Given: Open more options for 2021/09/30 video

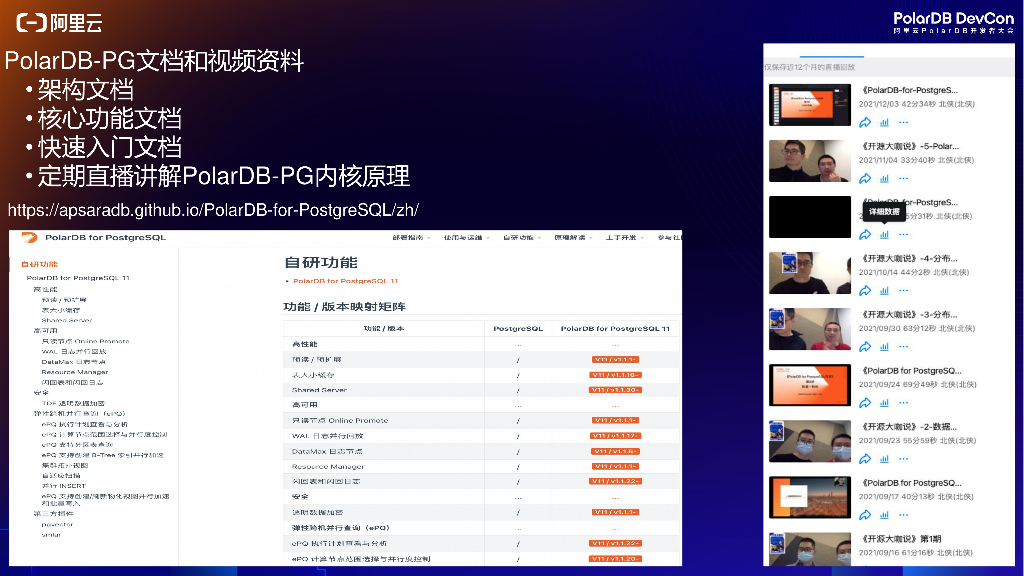Looking at the screenshot, I should pos(903,347).
